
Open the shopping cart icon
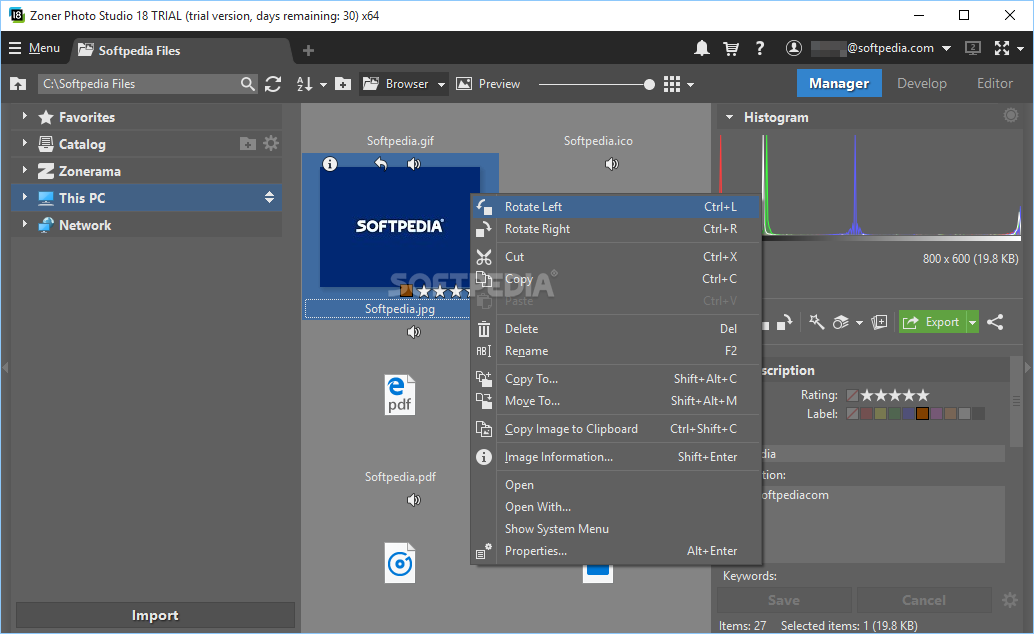click(x=731, y=48)
